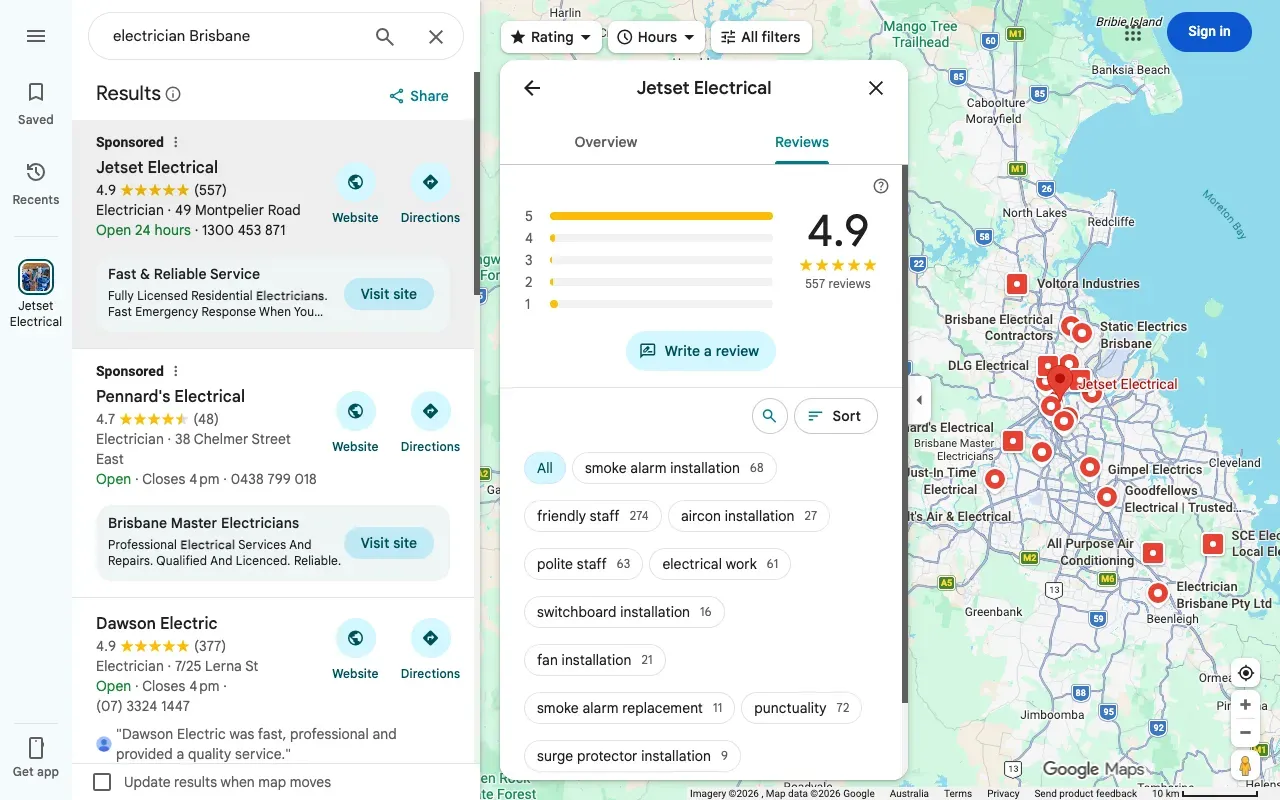Open Dawson Electric result title

click(x=156, y=623)
